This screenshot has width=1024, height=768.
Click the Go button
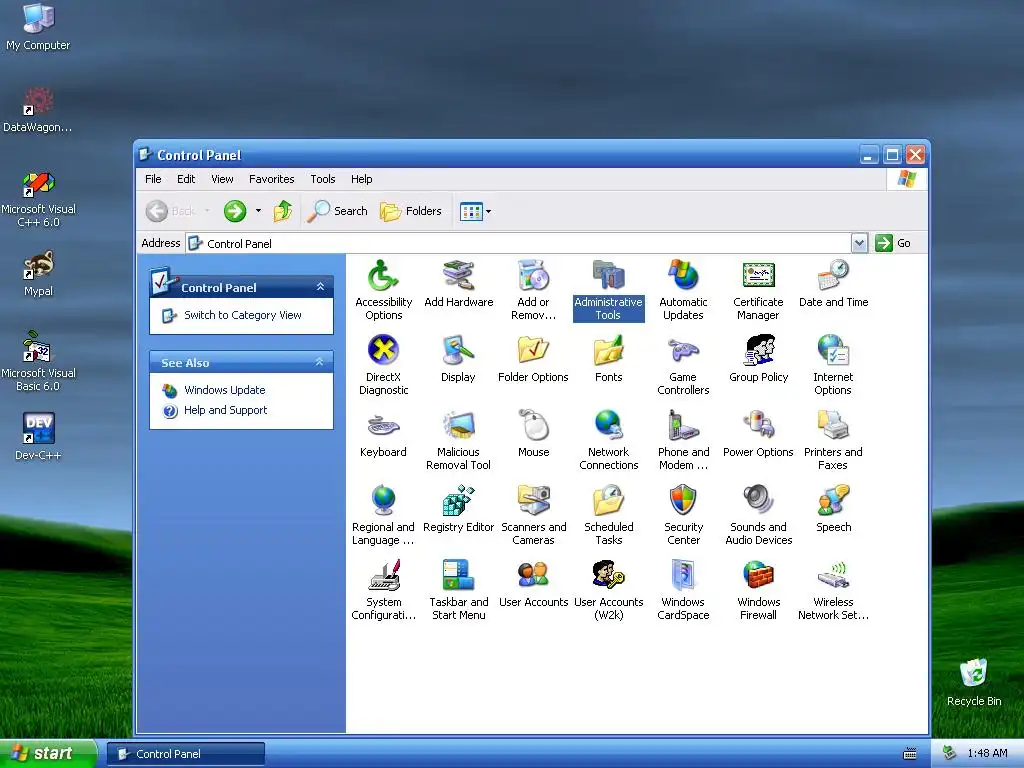pyautogui.click(x=893, y=243)
